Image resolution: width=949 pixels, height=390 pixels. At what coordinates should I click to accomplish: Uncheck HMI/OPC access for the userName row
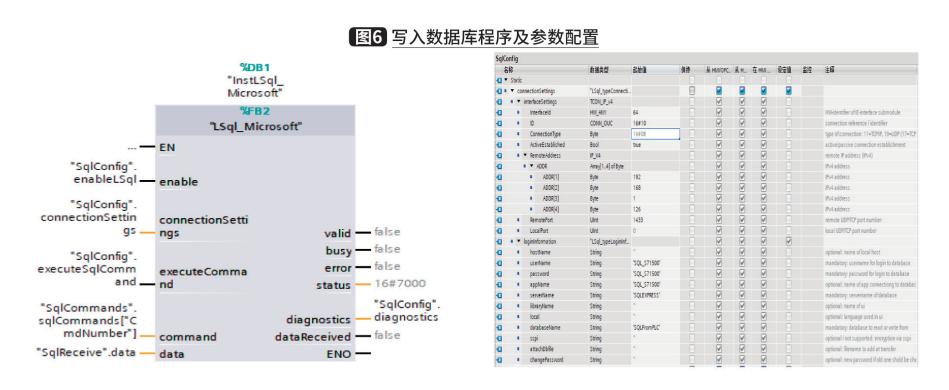point(718,263)
